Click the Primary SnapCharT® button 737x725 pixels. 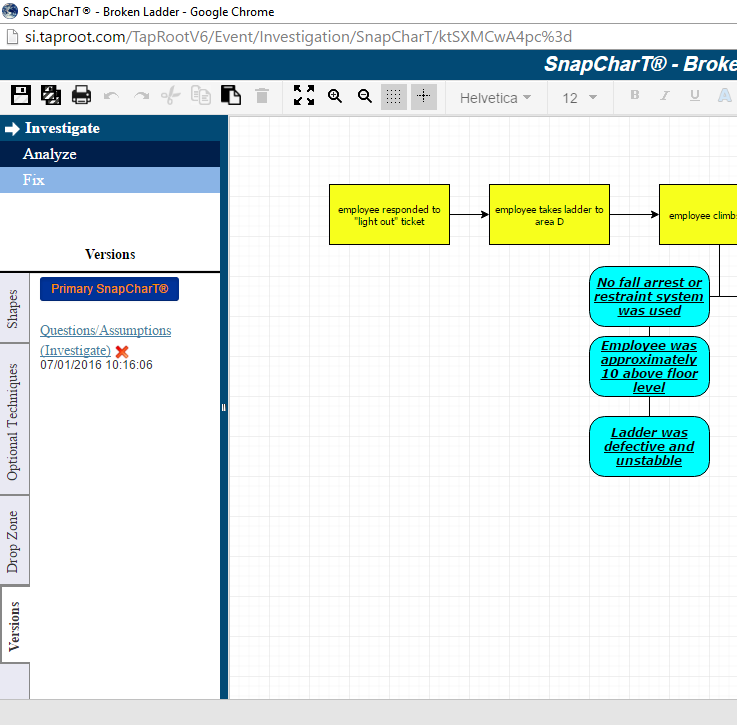click(x=109, y=289)
